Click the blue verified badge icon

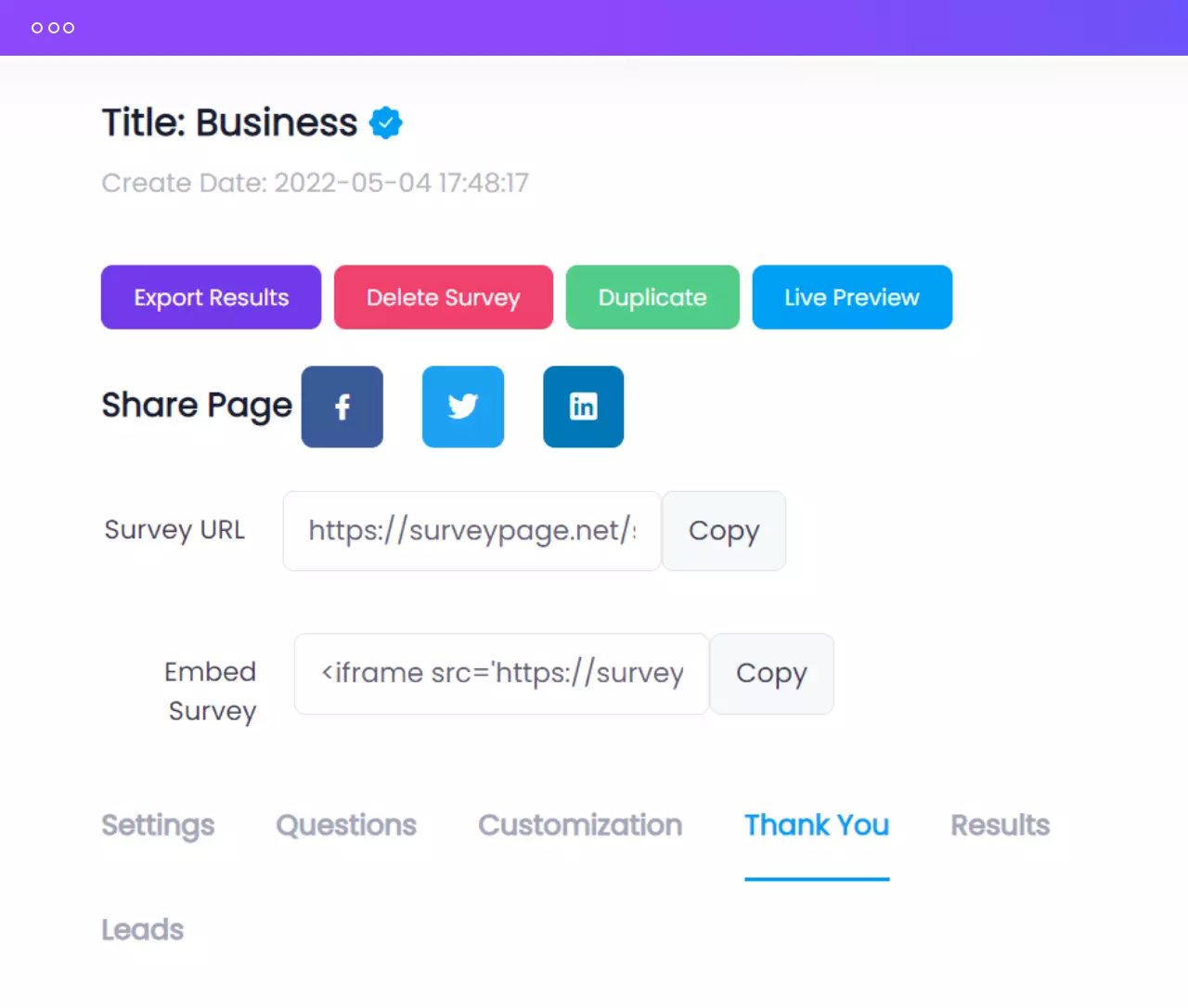coord(385,123)
